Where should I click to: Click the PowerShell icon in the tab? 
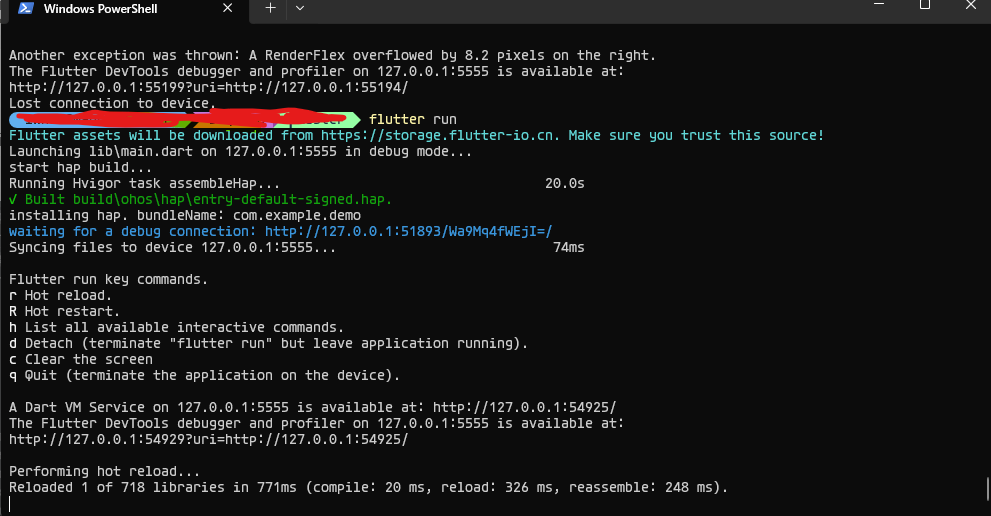click(26, 8)
